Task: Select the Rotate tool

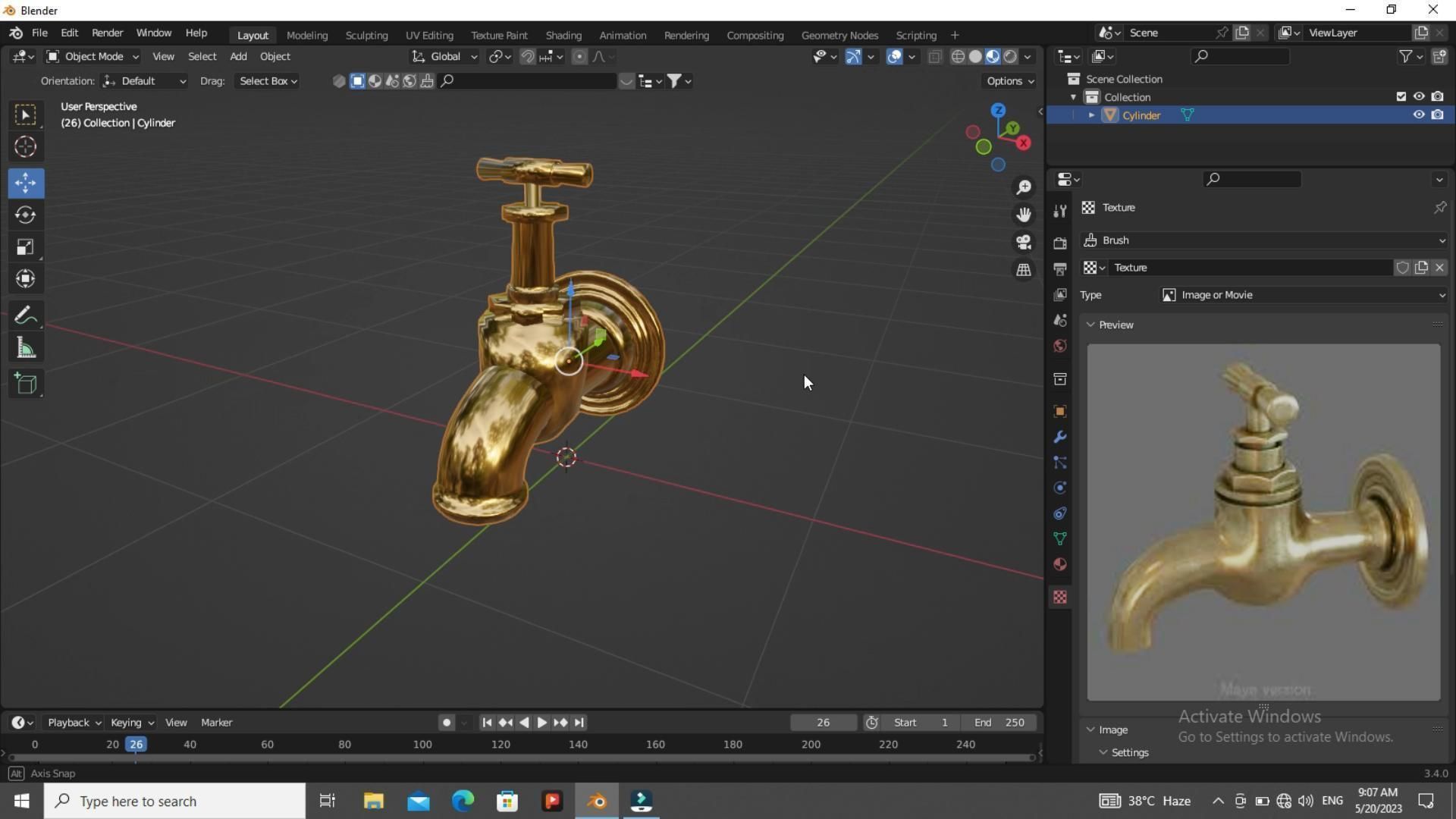Action: (x=26, y=215)
